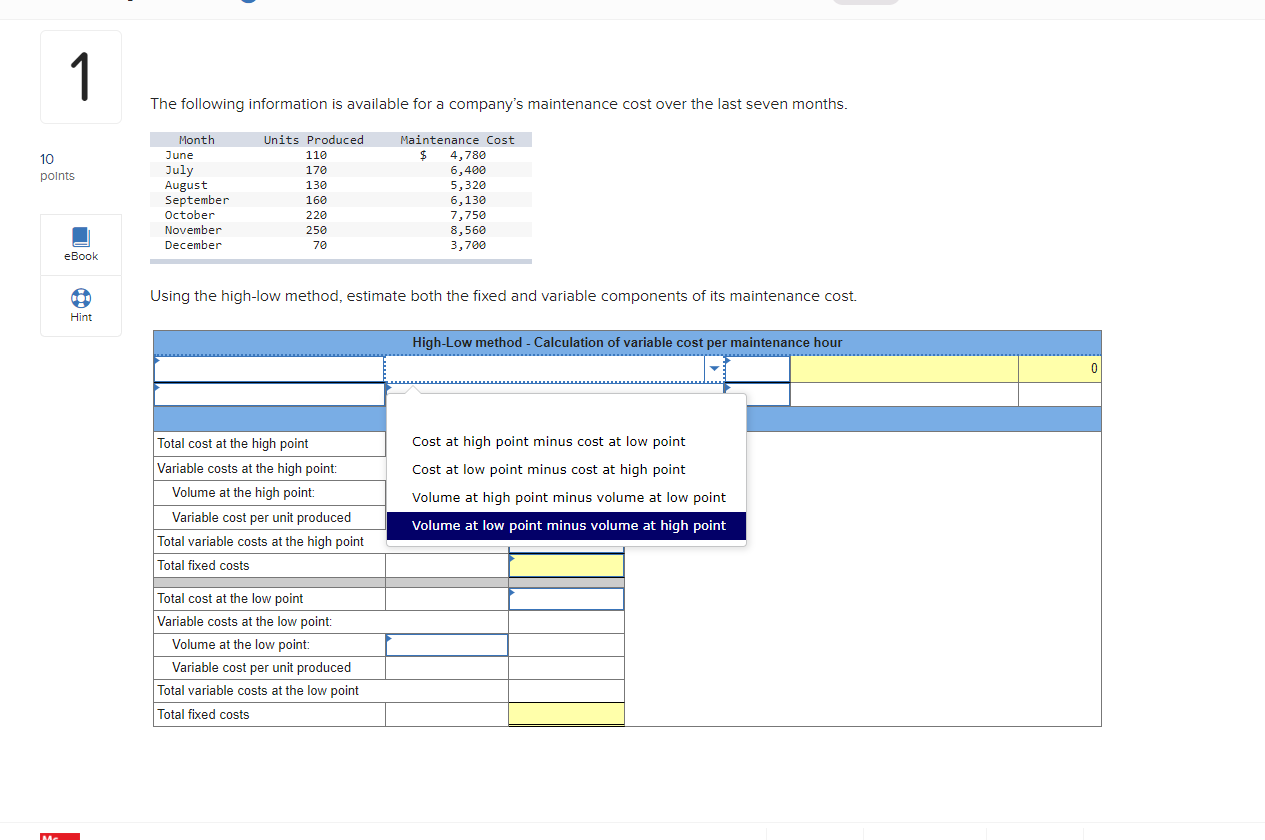
Task: Click the yellow result cell showing 0
Action: pos(1059,368)
